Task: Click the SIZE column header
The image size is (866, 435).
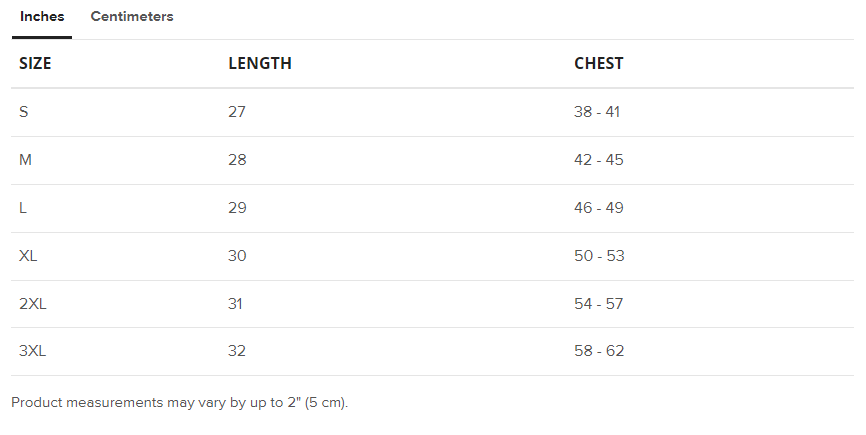Action: [35, 63]
